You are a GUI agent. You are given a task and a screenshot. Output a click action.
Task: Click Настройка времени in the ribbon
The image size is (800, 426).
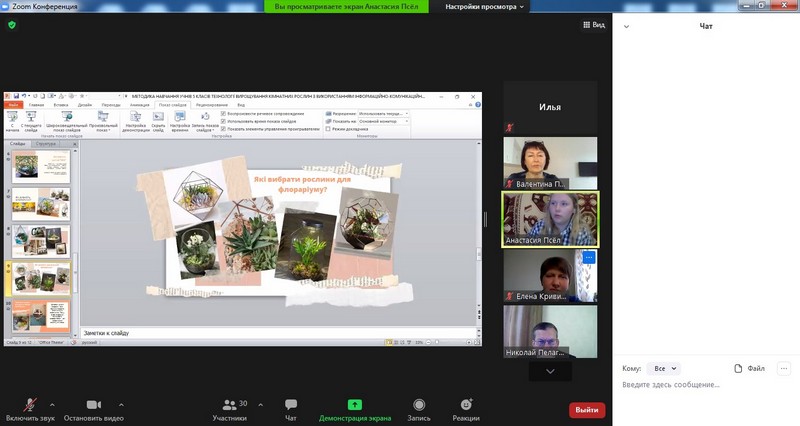pos(180,121)
